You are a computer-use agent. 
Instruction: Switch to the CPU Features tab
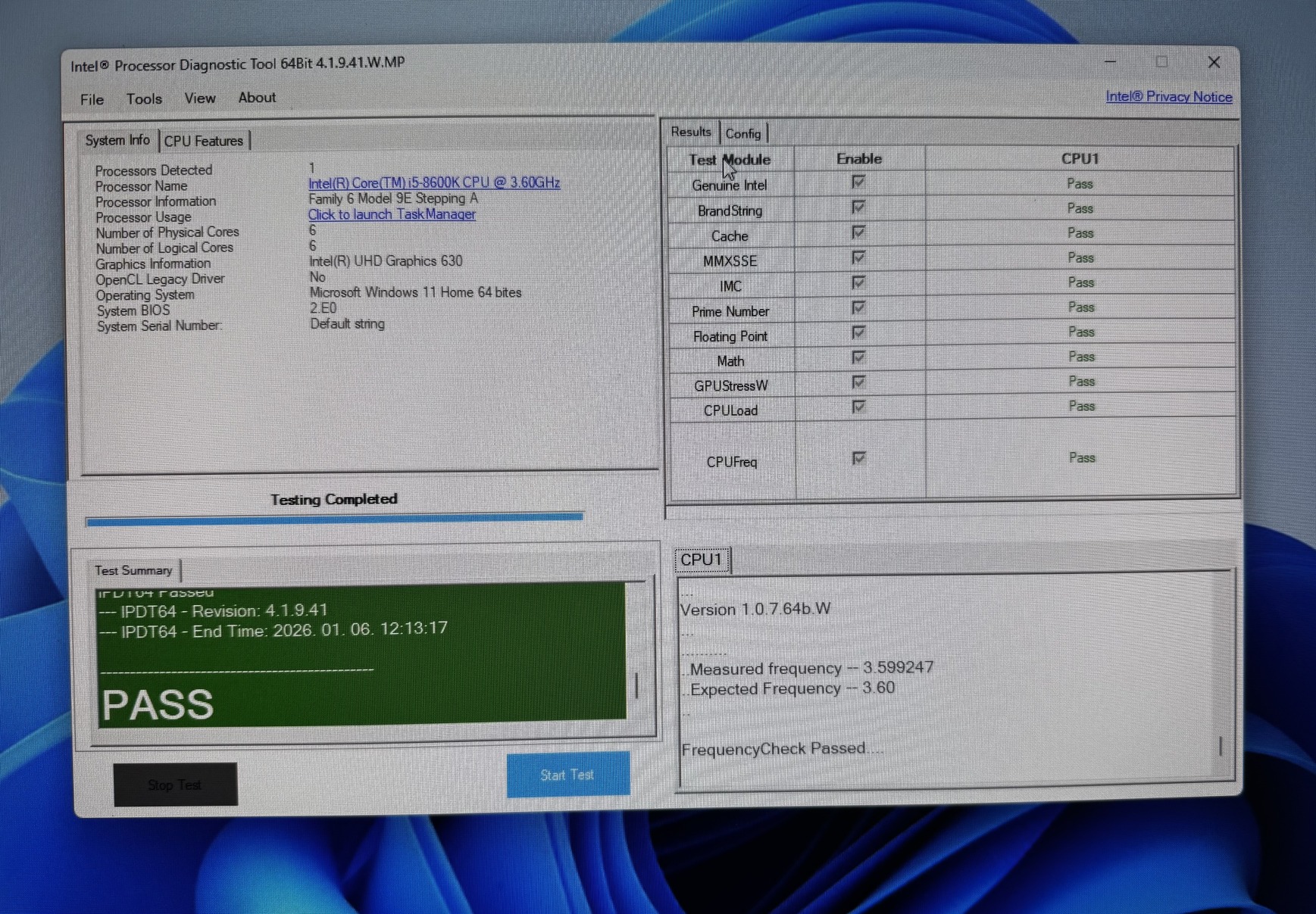204,141
